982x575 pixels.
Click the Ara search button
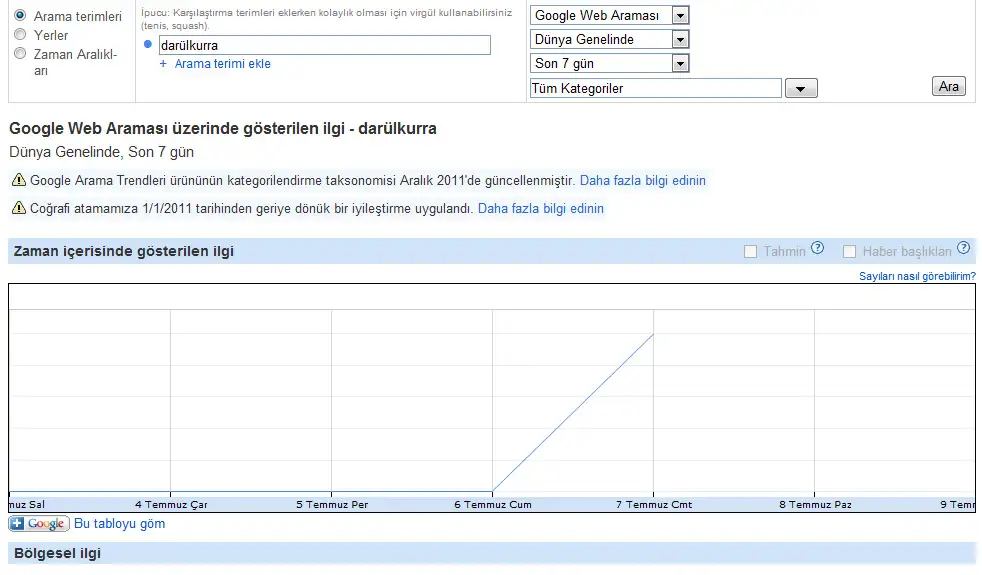(949, 86)
